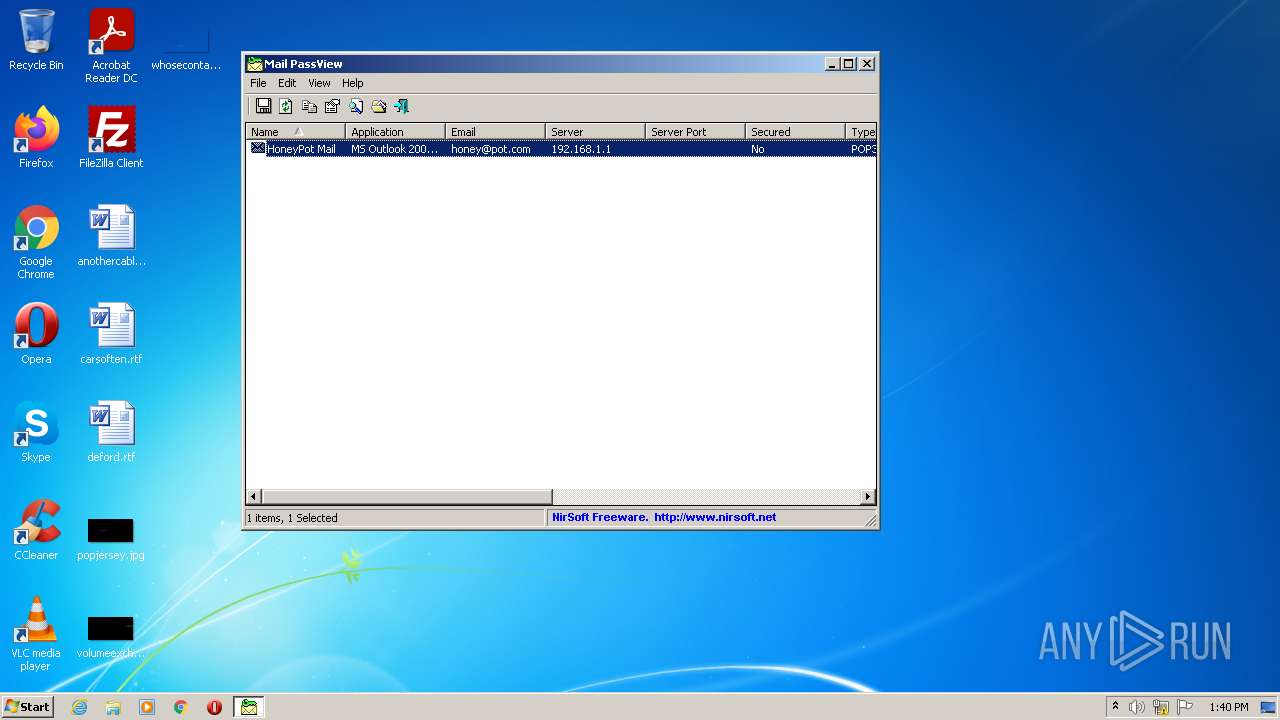This screenshot has height=720, width=1280.
Task: Sort by the Application column header
Action: coord(396,132)
